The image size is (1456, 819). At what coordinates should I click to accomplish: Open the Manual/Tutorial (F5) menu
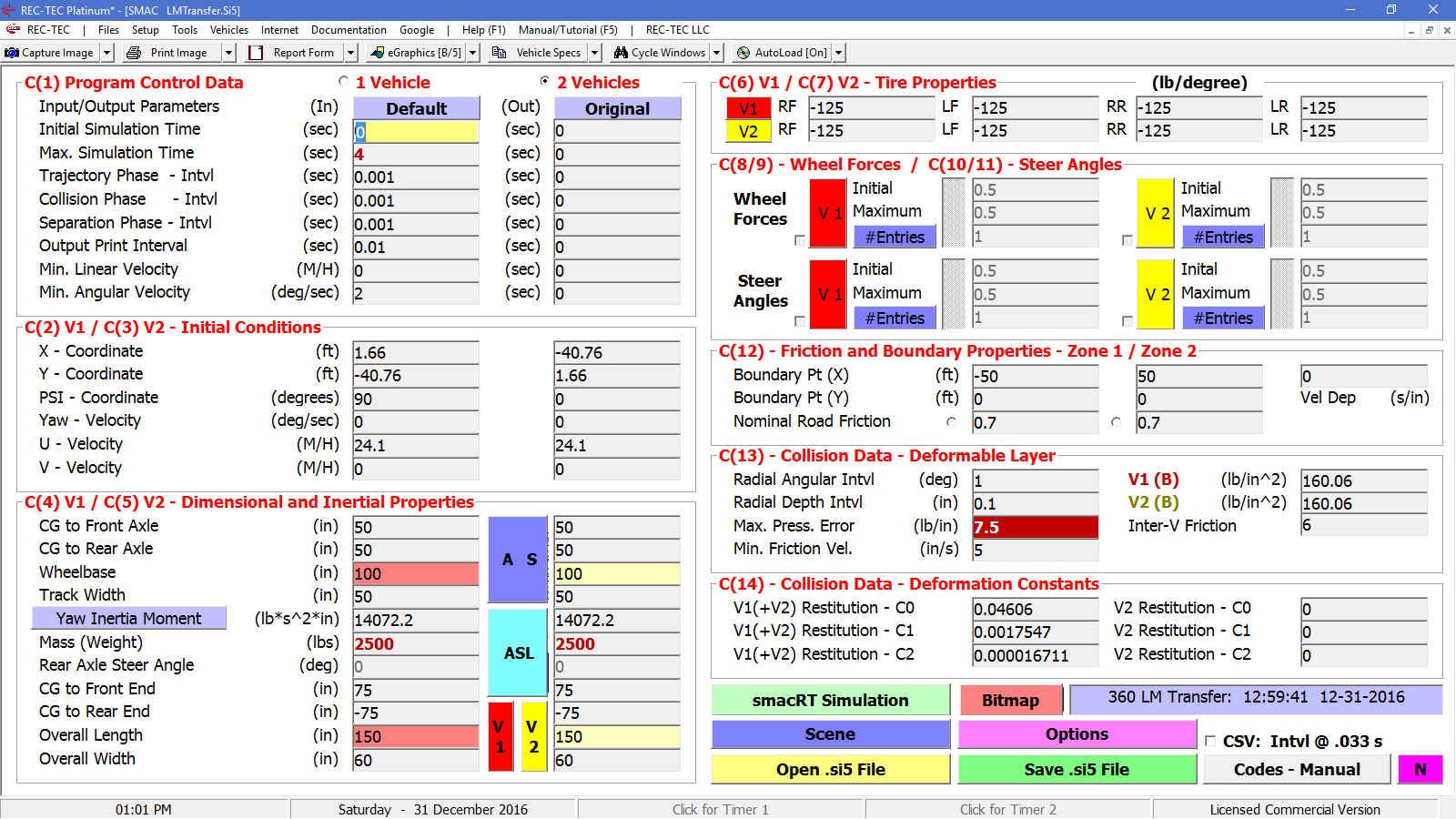pyautogui.click(x=568, y=30)
